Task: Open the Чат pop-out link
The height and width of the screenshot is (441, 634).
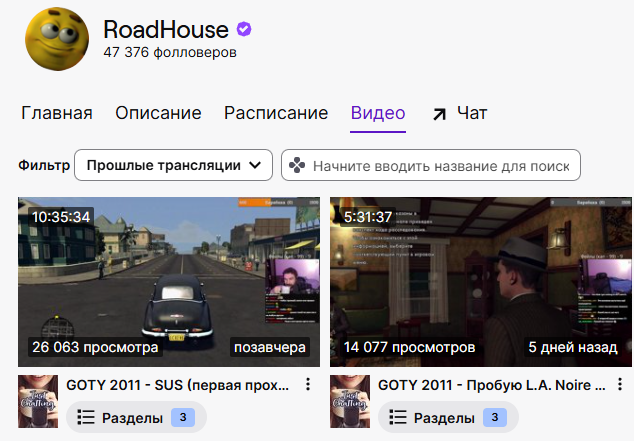Action: coord(460,114)
